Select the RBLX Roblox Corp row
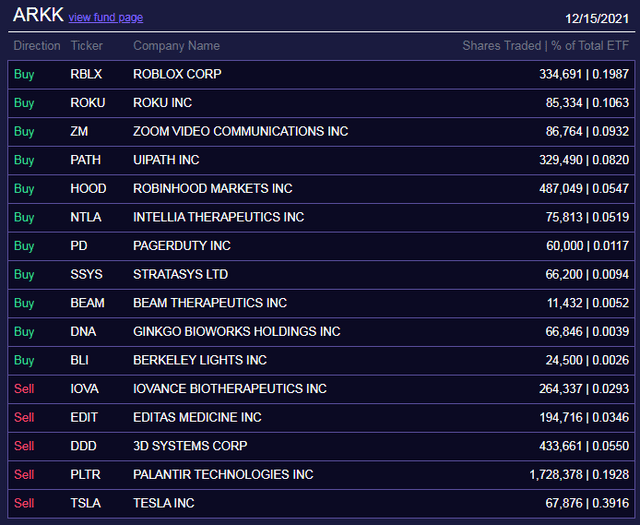 [x=321, y=74]
